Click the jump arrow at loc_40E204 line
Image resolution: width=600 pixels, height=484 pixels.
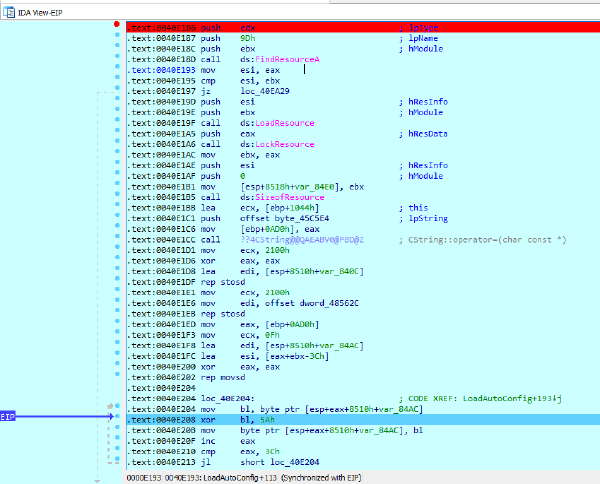pyautogui.click(x=111, y=406)
